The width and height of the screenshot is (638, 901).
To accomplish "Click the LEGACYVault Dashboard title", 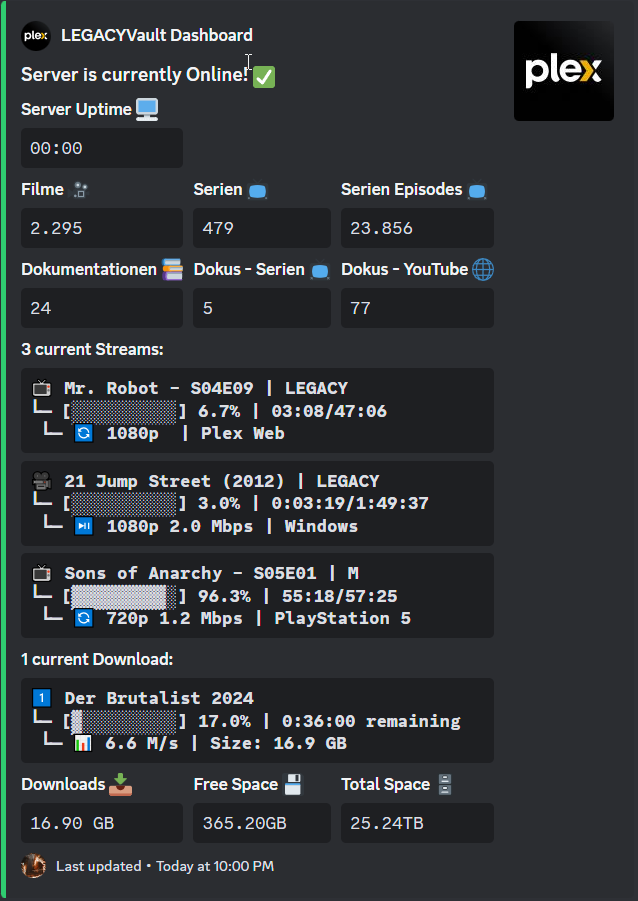I will click(157, 35).
